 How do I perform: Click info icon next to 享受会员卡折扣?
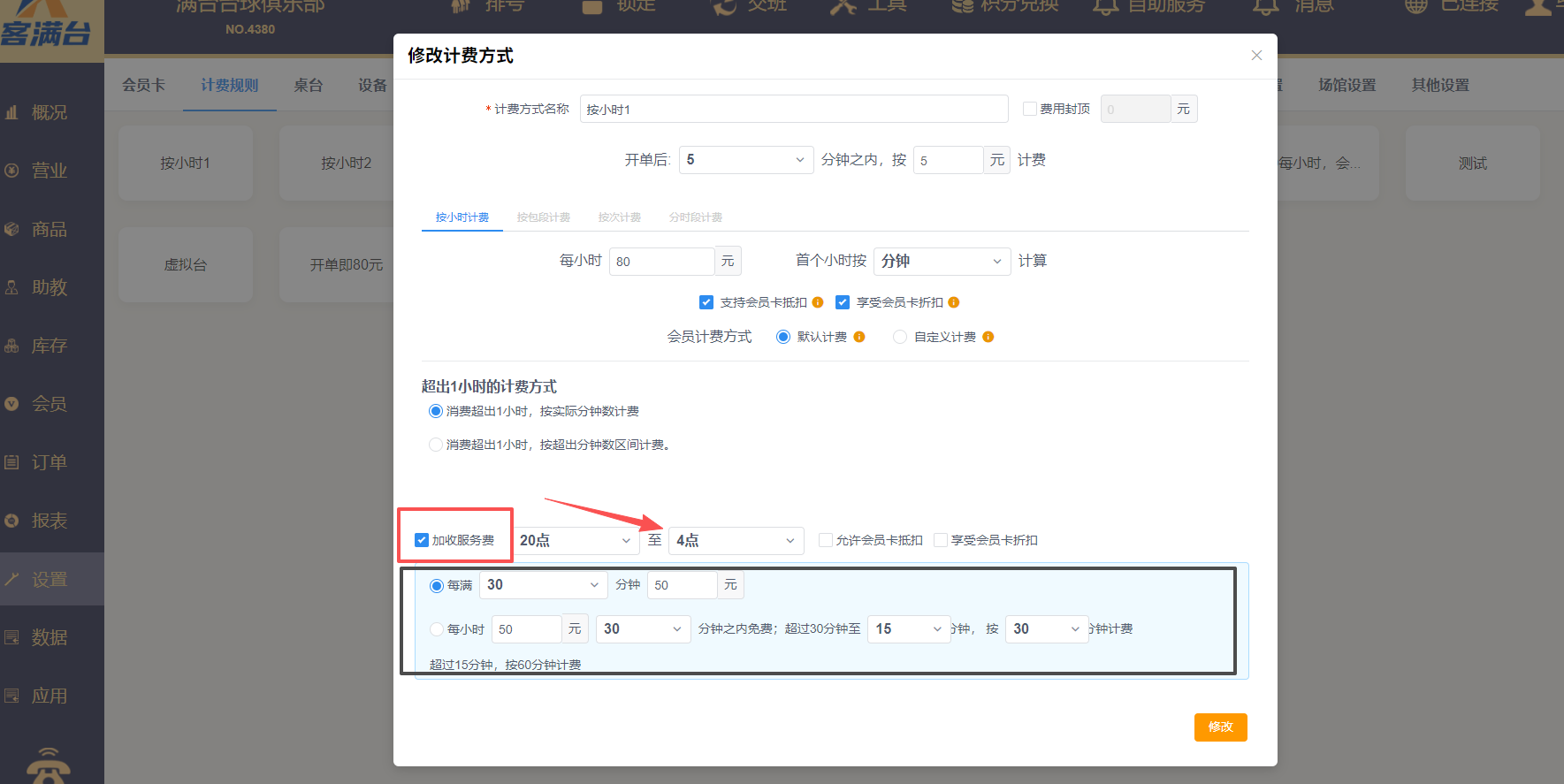point(954,302)
